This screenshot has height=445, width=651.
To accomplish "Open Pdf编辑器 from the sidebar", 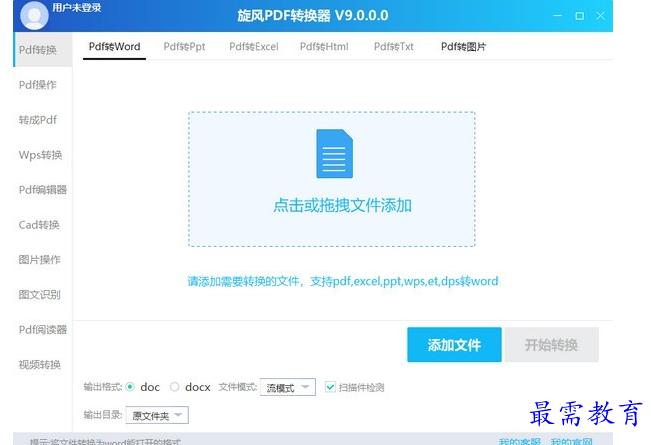I will [x=43, y=190].
